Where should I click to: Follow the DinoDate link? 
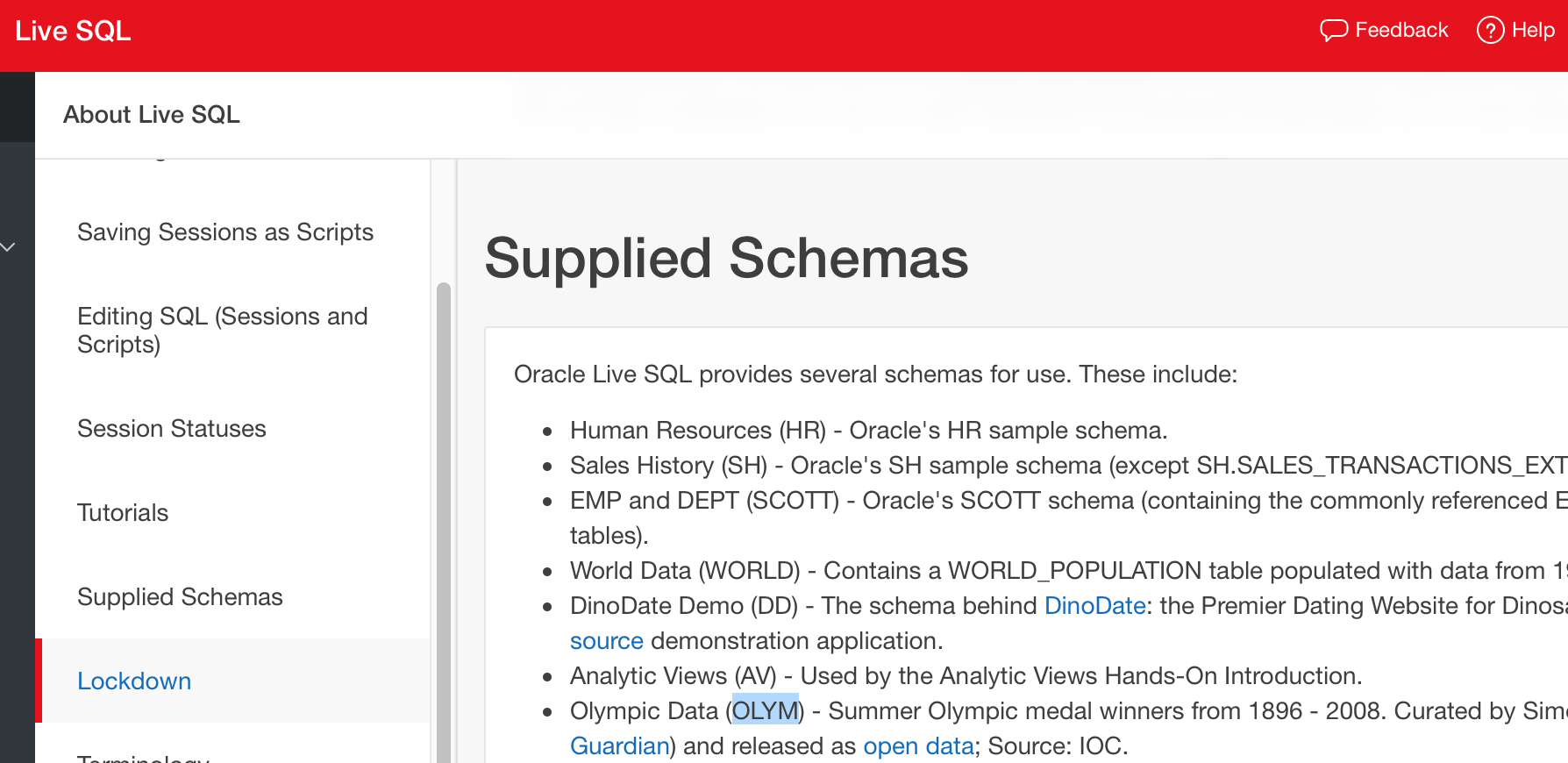coord(1094,606)
